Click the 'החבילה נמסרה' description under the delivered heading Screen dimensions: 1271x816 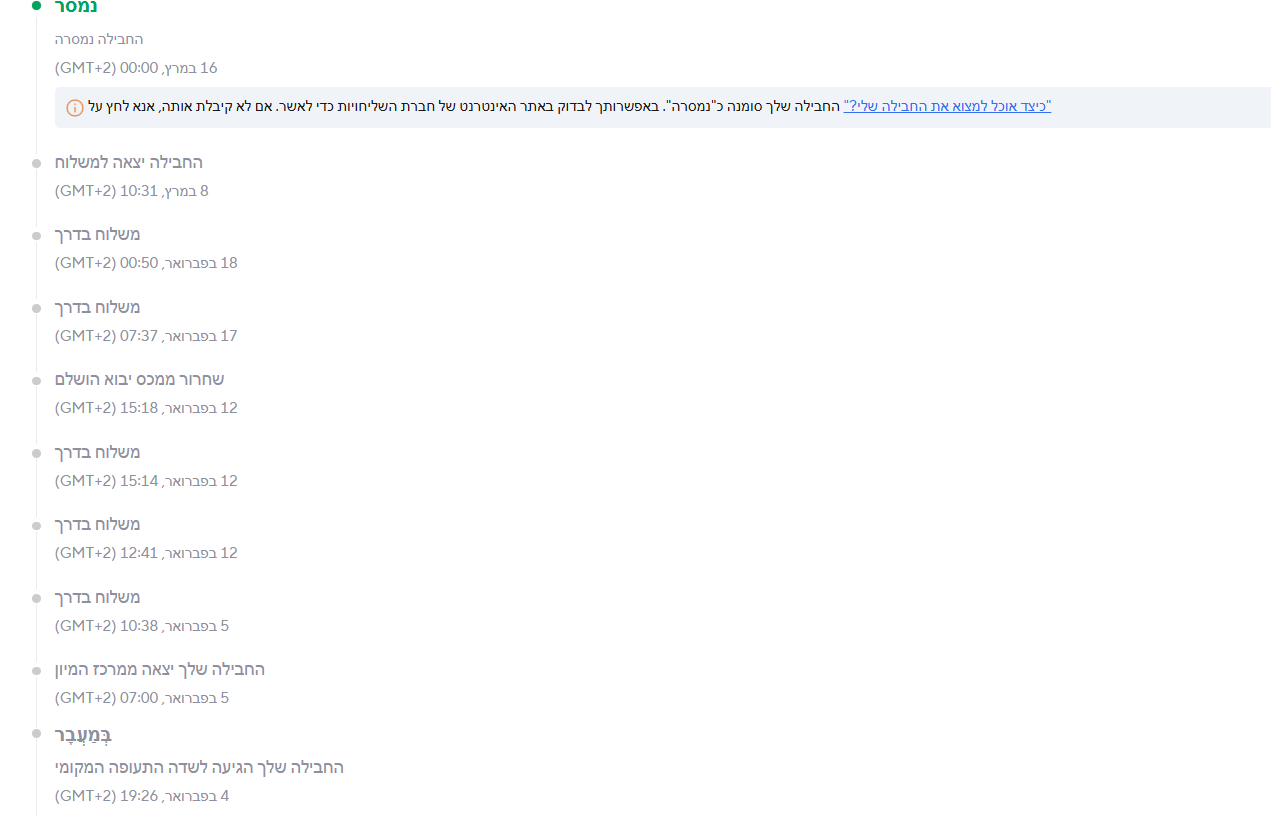point(99,39)
